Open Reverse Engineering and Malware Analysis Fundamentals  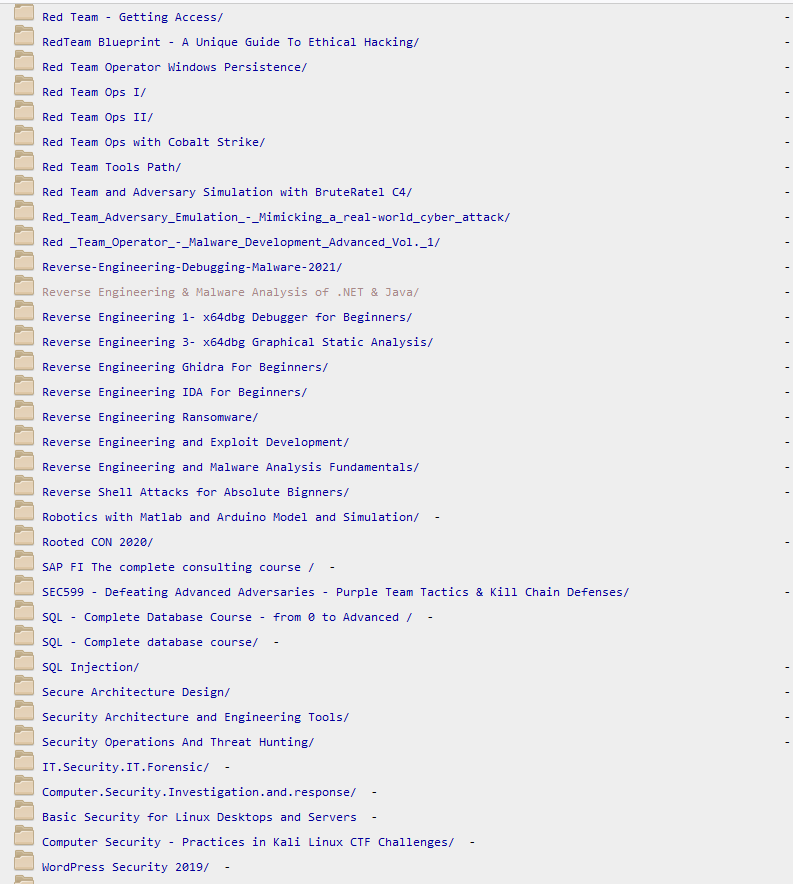click(x=231, y=467)
